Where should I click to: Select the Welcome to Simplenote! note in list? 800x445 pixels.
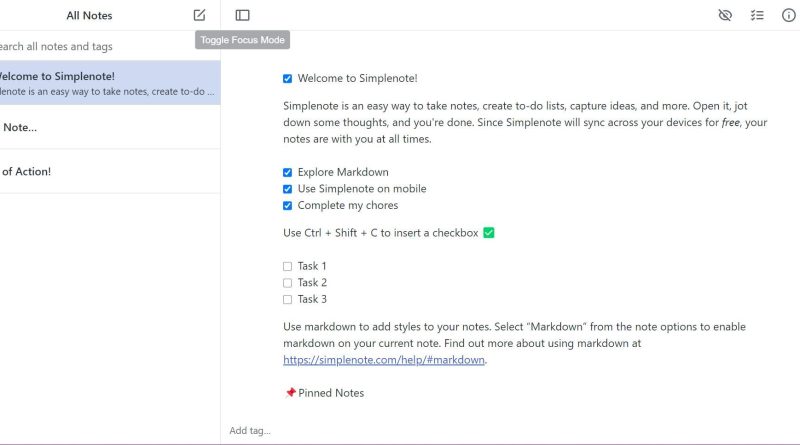point(110,83)
